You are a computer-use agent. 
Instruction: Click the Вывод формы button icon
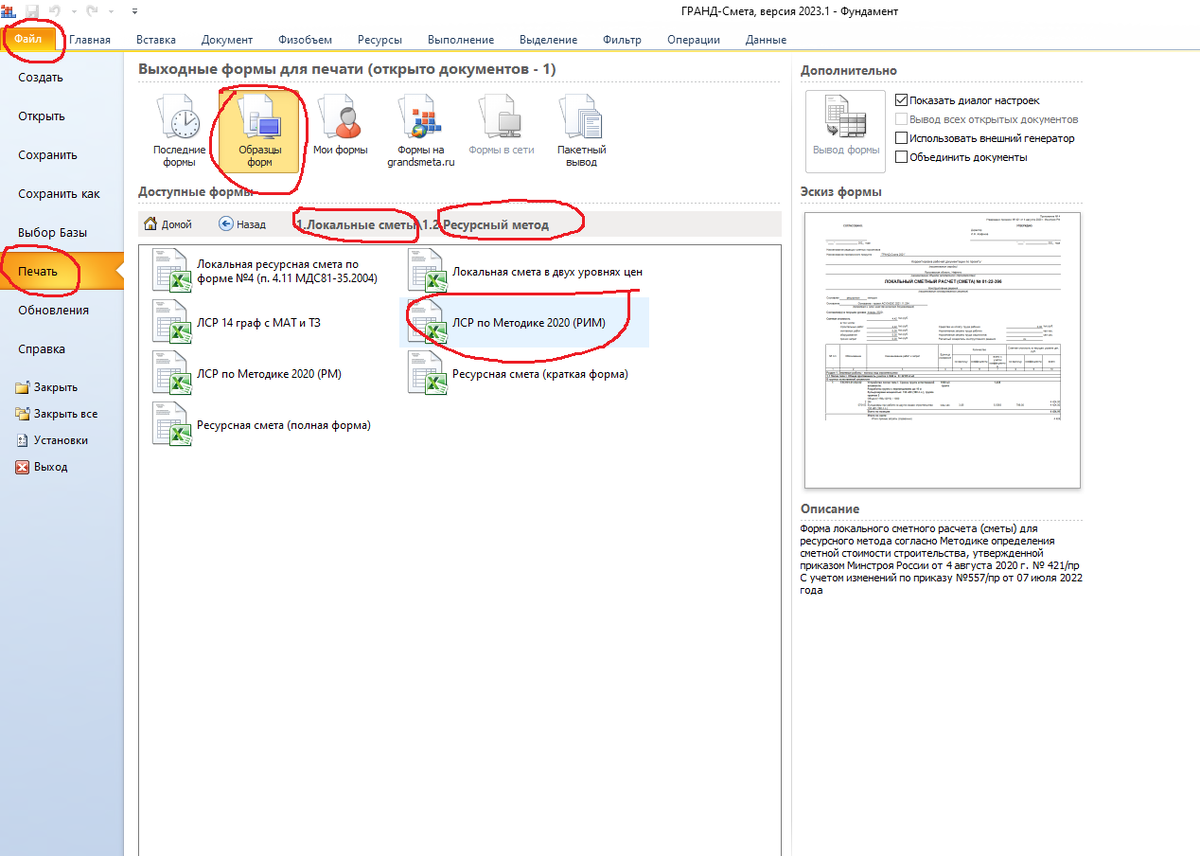[846, 131]
